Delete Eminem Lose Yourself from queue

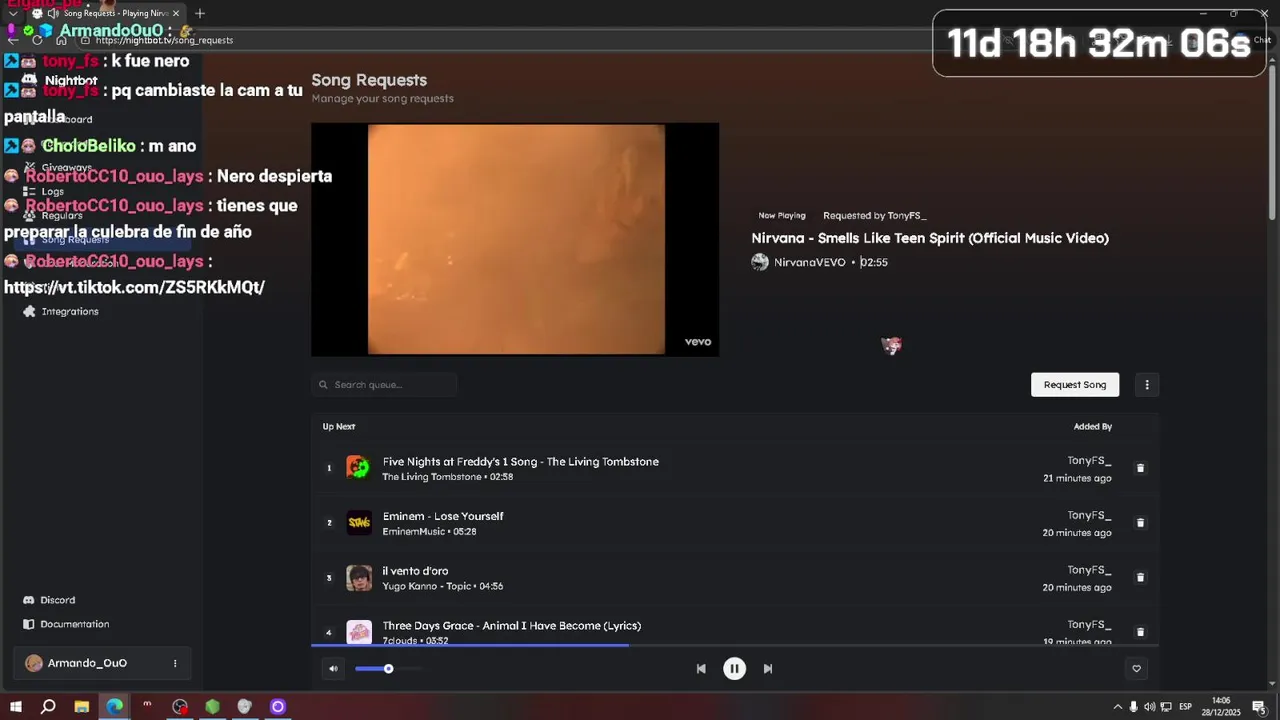1140,523
